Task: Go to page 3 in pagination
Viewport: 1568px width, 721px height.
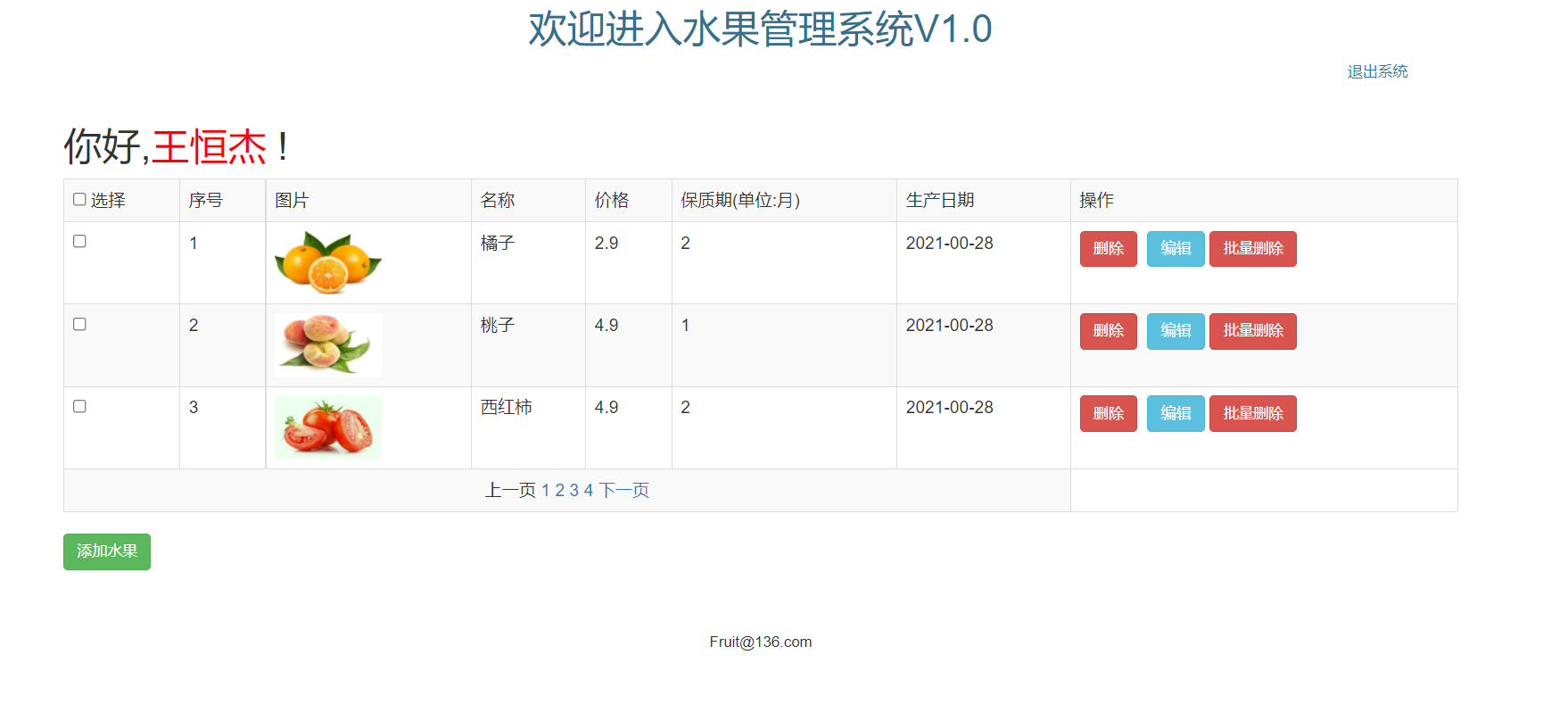Action: click(x=574, y=490)
